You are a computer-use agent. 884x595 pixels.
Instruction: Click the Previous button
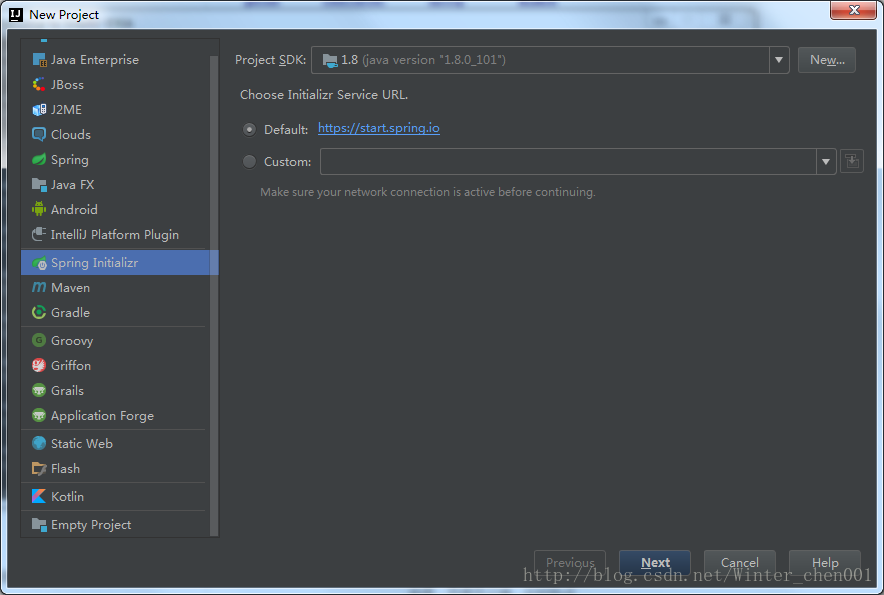pyautogui.click(x=570, y=562)
